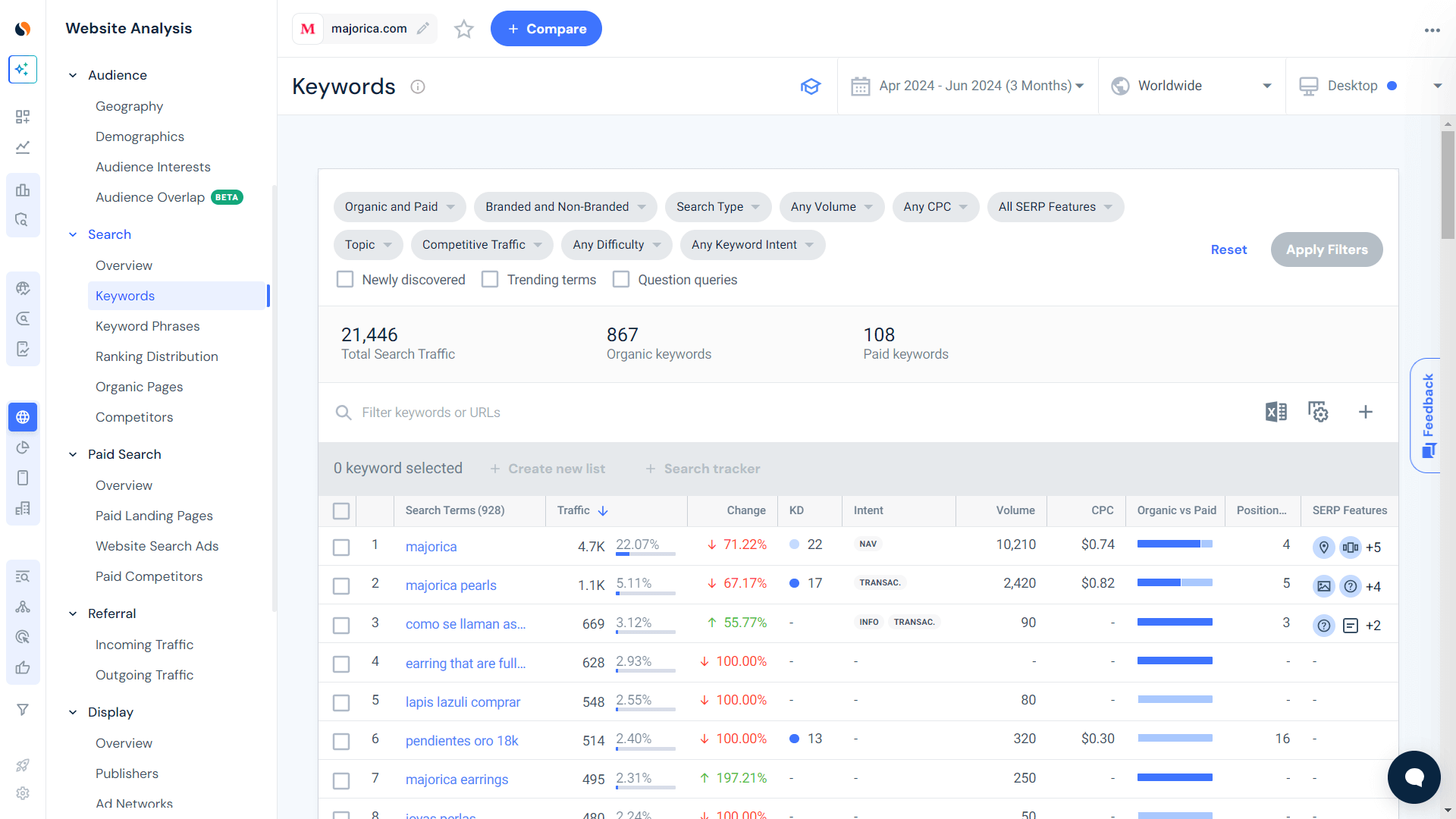1456x819 pixels.
Task: Click the plus icon beside column settings
Action: (1366, 412)
